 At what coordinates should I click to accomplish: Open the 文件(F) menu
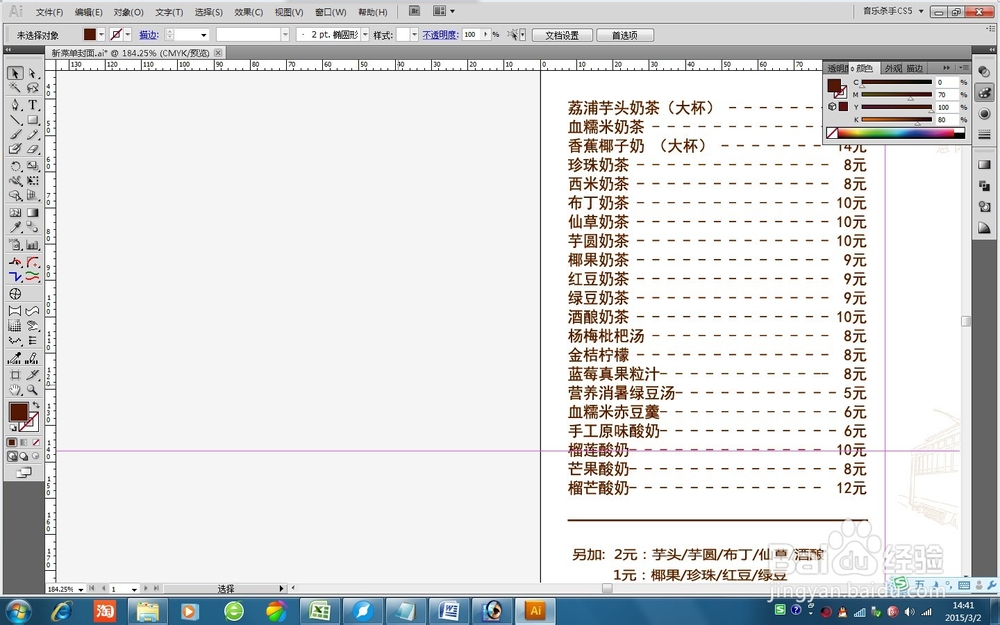click(x=49, y=12)
